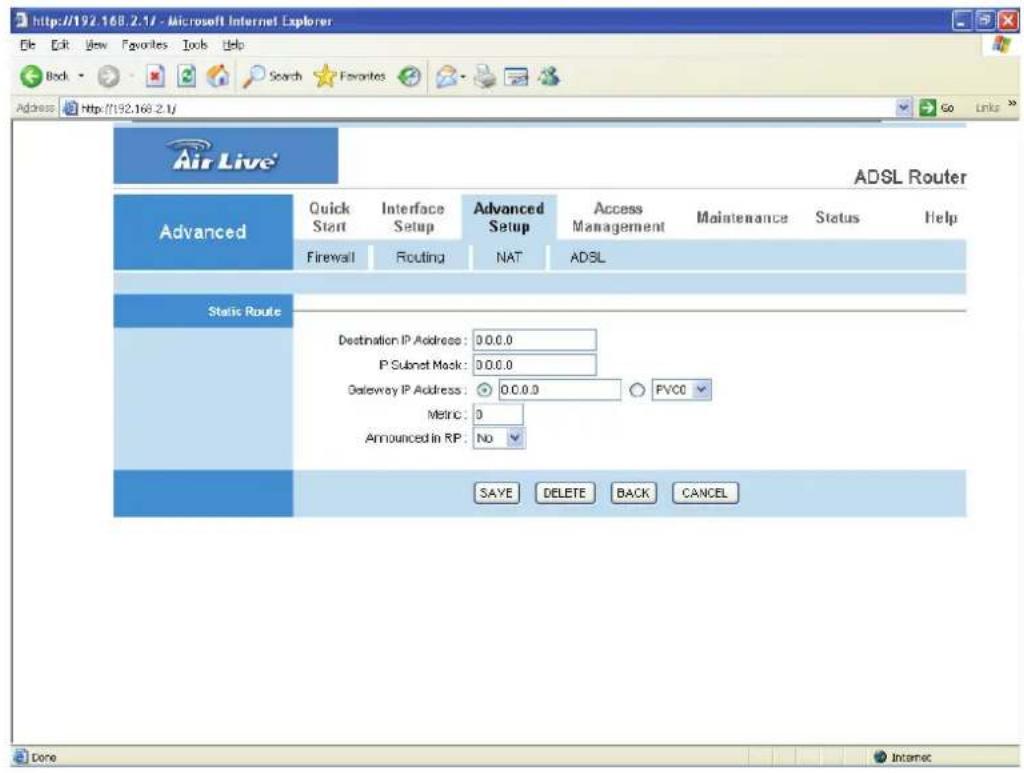Click the SAVE button

(x=496, y=493)
